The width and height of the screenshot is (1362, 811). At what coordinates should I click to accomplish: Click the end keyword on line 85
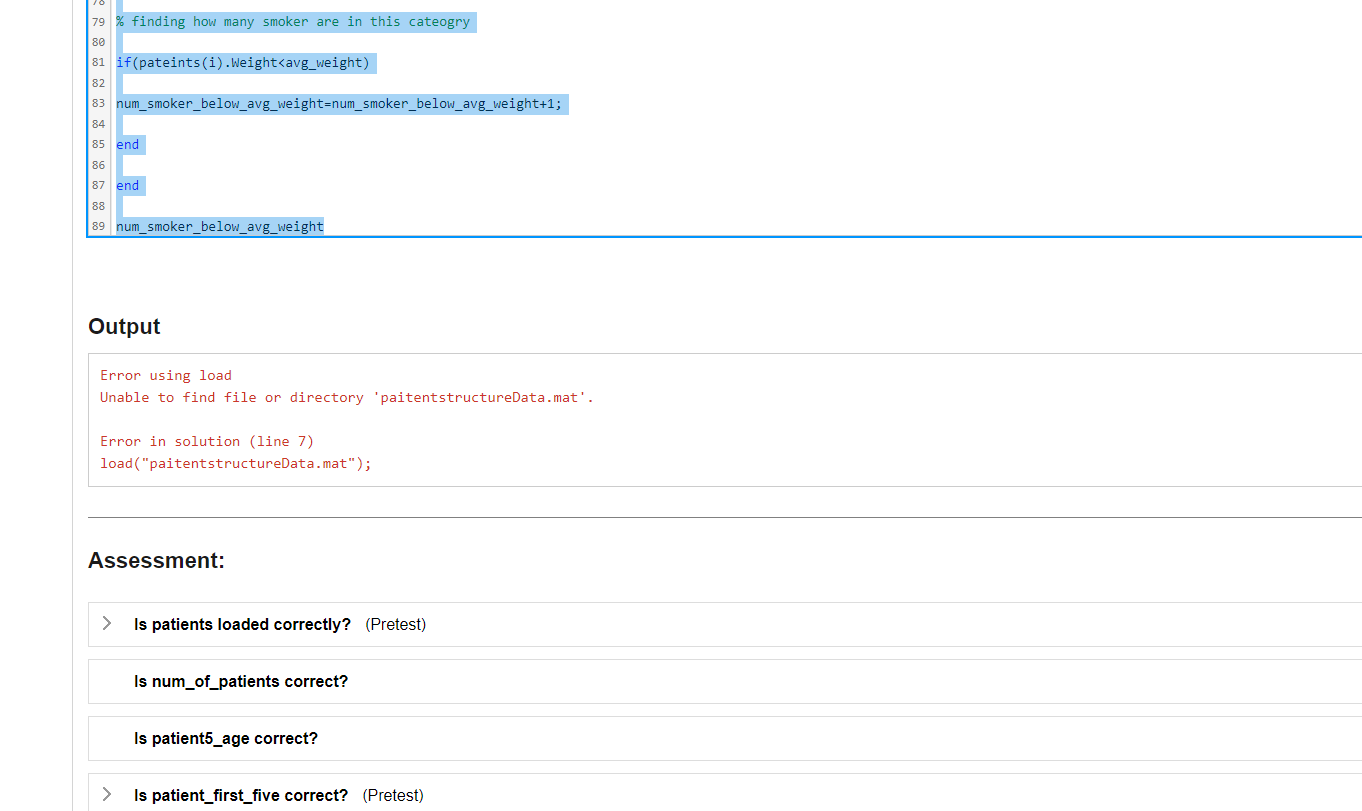tap(128, 144)
